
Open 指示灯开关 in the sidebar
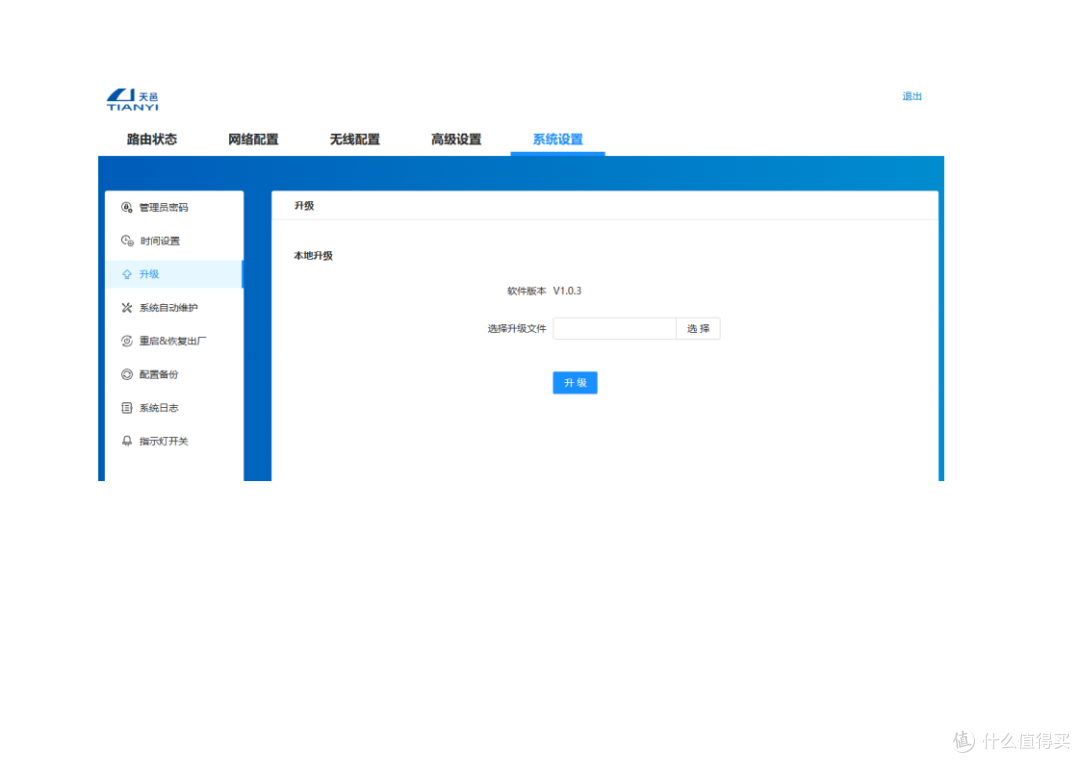click(x=174, y=441)
